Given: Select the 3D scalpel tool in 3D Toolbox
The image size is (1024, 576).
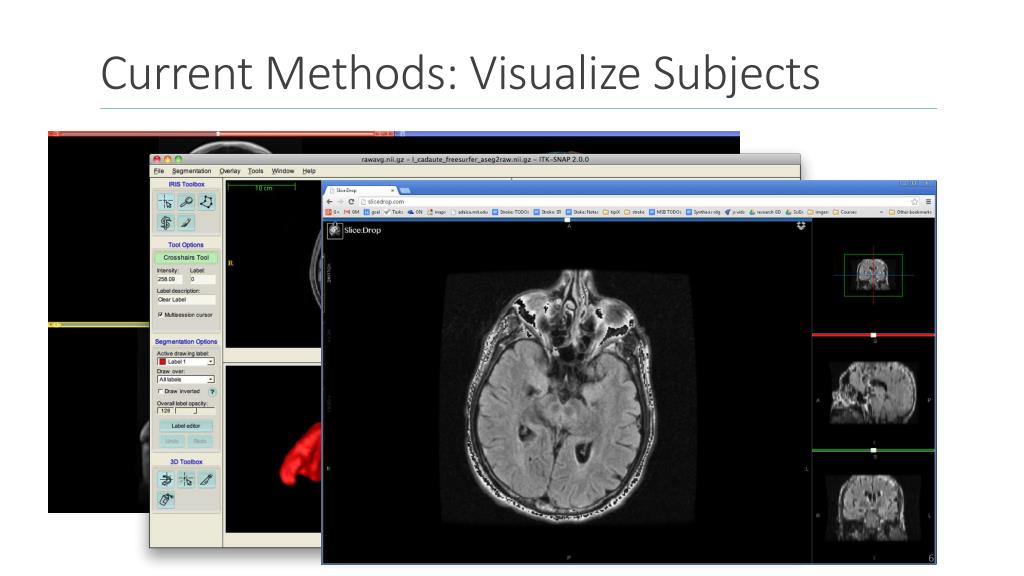Looking at the screenshot, I should tap(206, 480).
